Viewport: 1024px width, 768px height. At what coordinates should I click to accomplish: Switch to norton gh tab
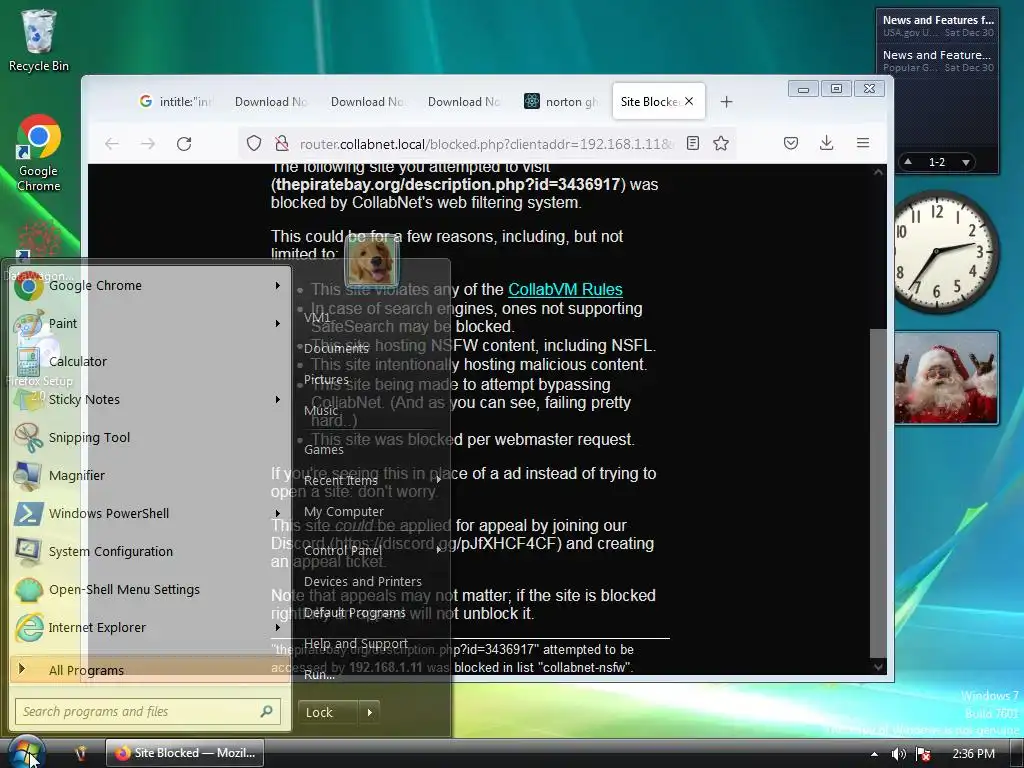tap(562, 101)
